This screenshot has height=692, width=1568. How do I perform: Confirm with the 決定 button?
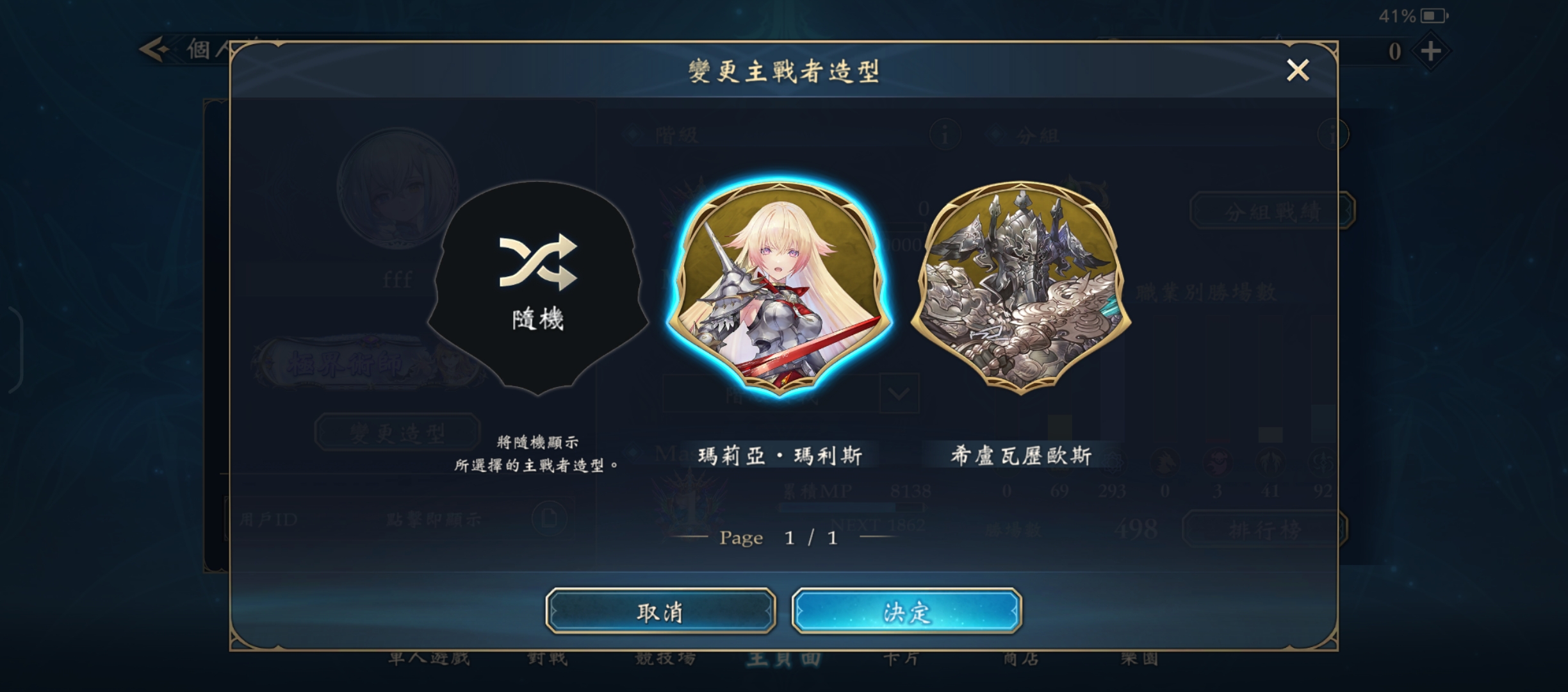(x=906, y=611)
